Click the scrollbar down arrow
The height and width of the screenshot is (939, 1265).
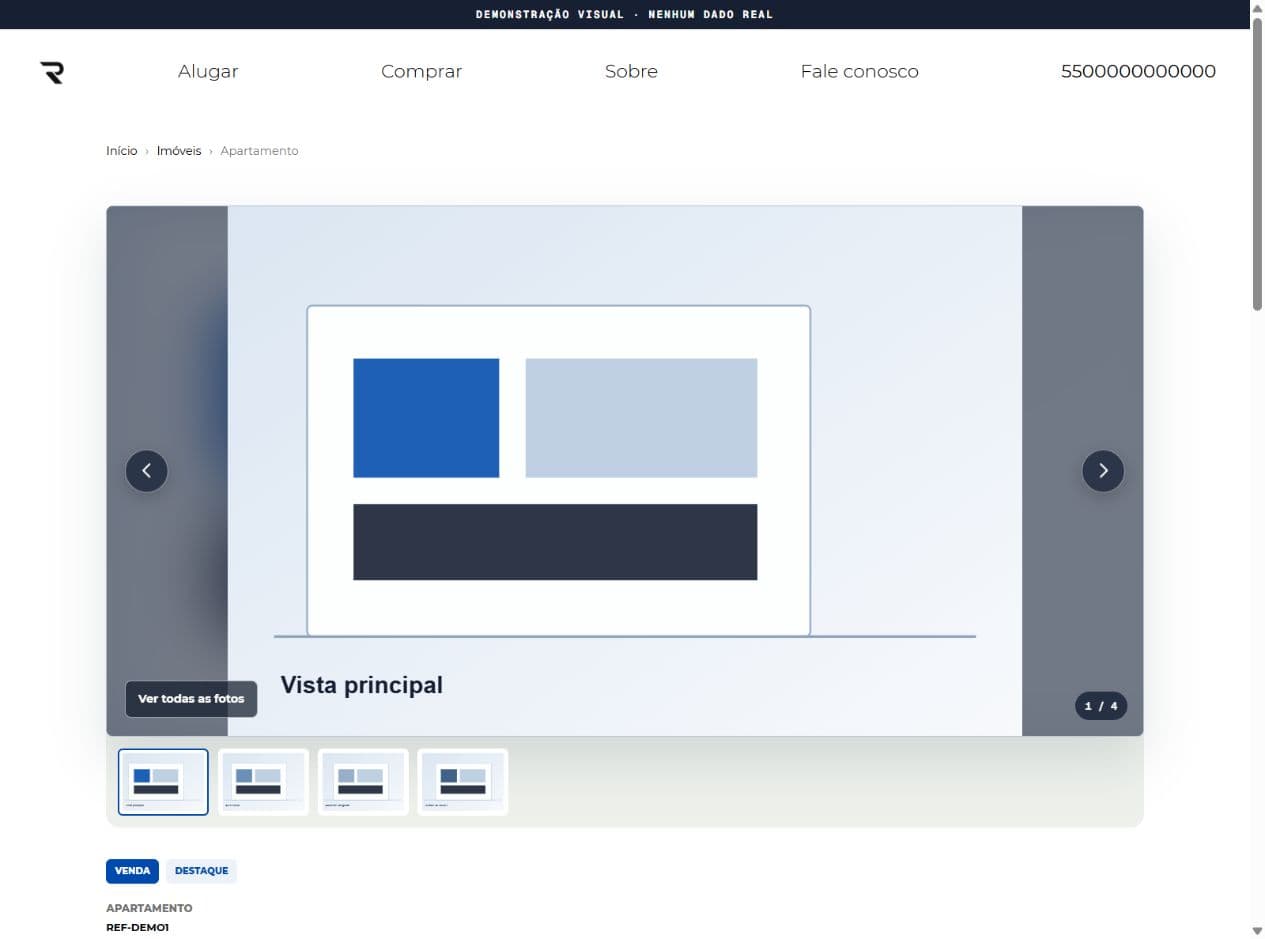coord(1257,931)
